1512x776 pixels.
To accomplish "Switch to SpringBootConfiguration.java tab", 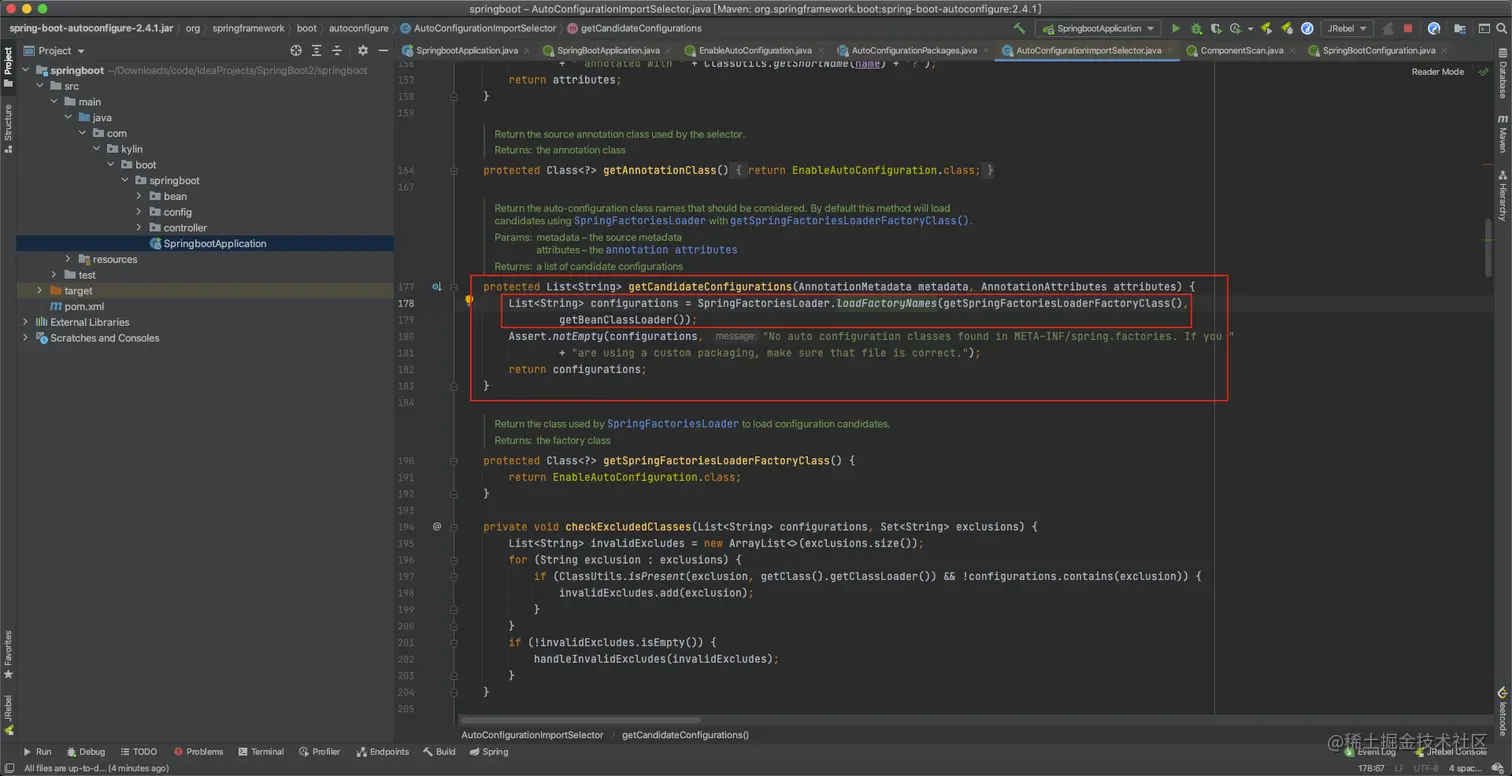I will (1378, 50).
